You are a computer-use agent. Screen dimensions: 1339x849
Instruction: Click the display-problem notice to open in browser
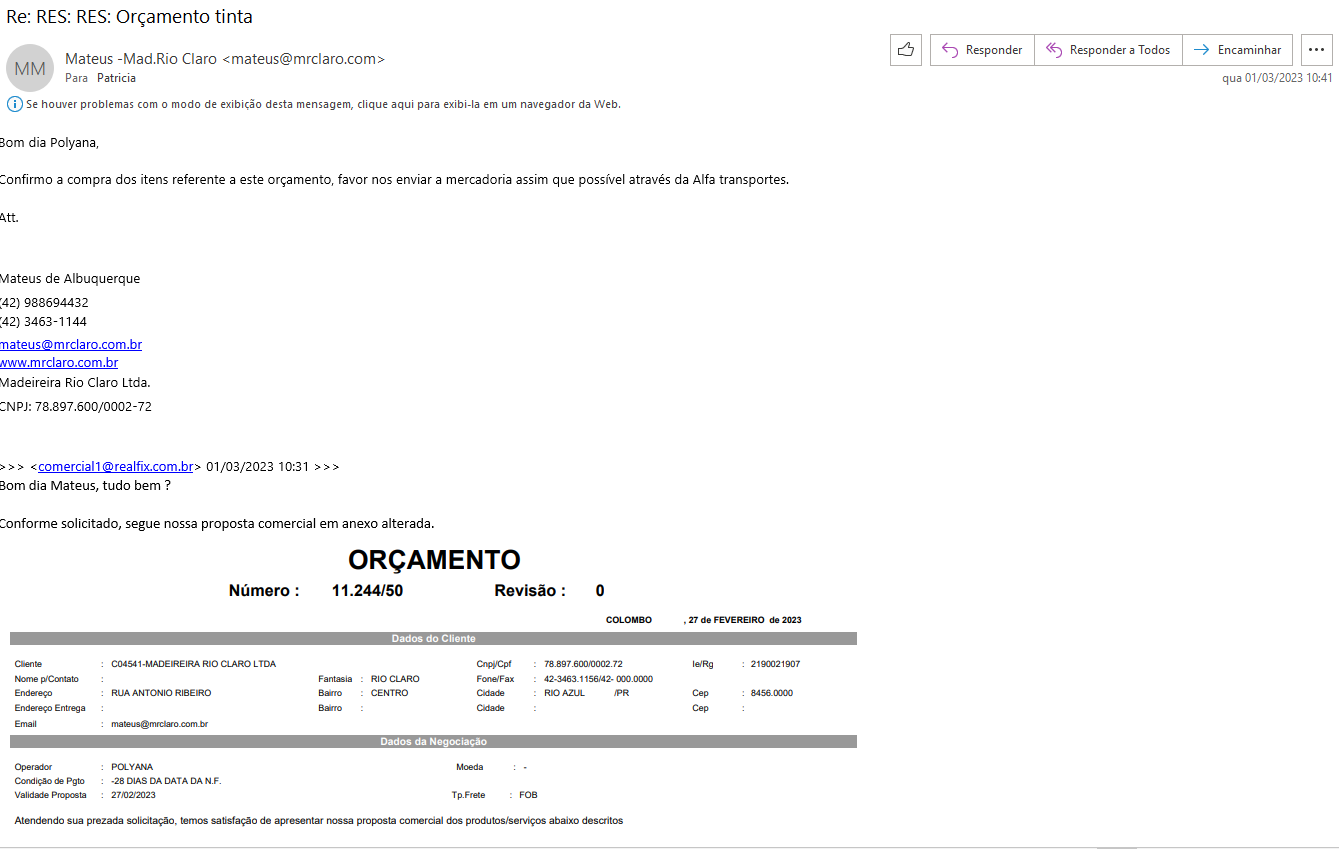click(323, 104)
